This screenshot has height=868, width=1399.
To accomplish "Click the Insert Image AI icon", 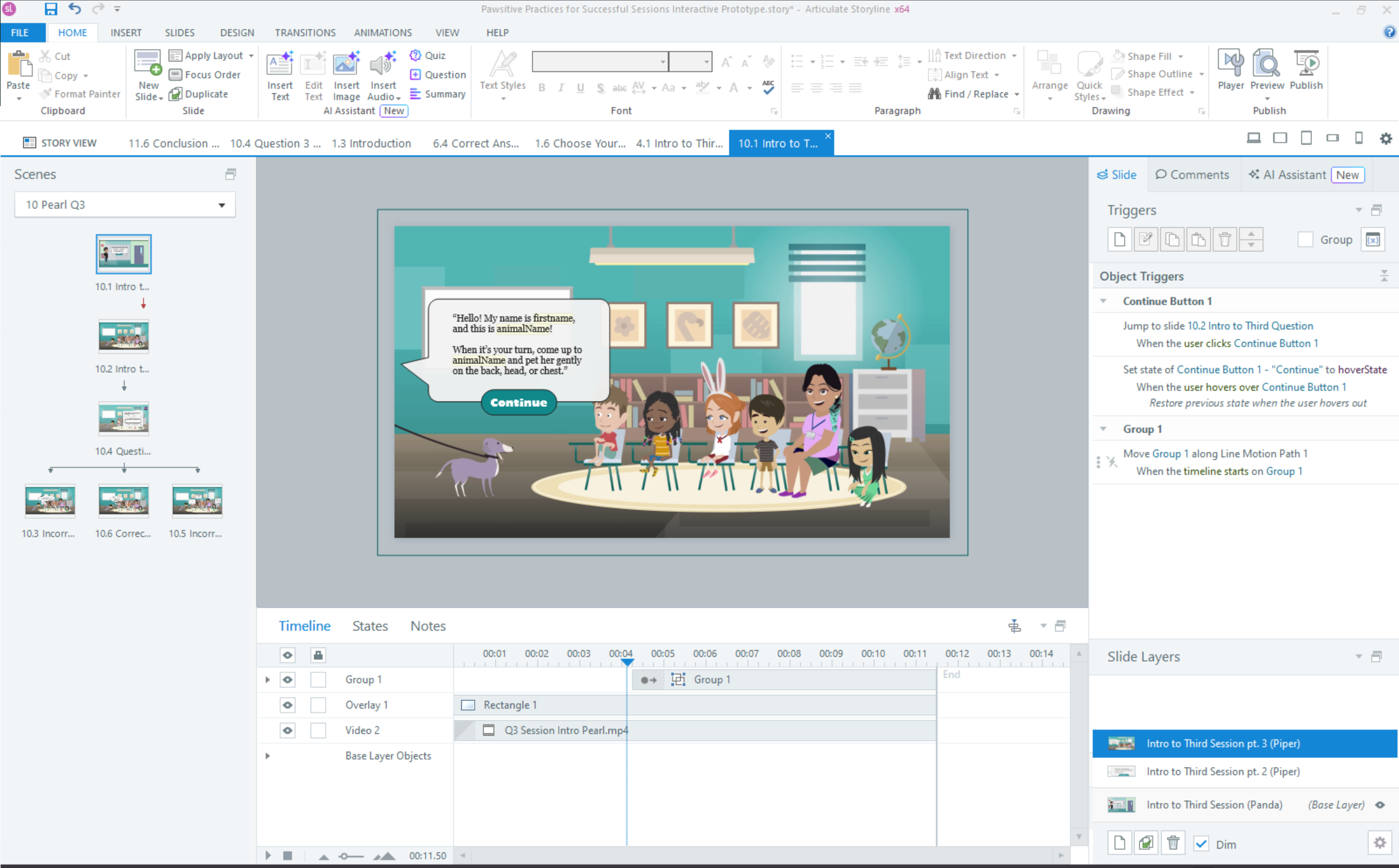I will 346,64.
